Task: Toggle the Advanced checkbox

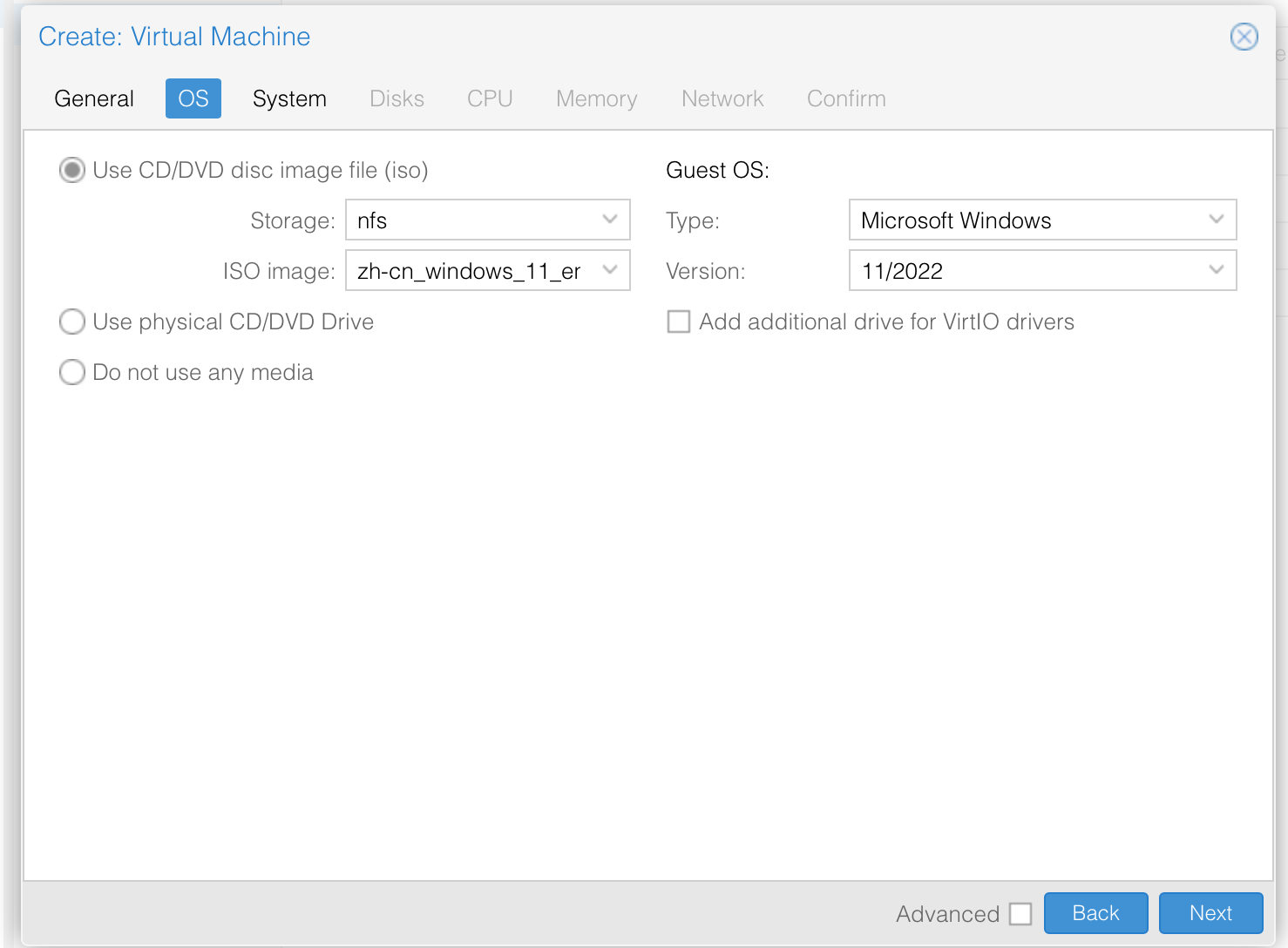Action: pyautogui.click(x=1020, y=914)
